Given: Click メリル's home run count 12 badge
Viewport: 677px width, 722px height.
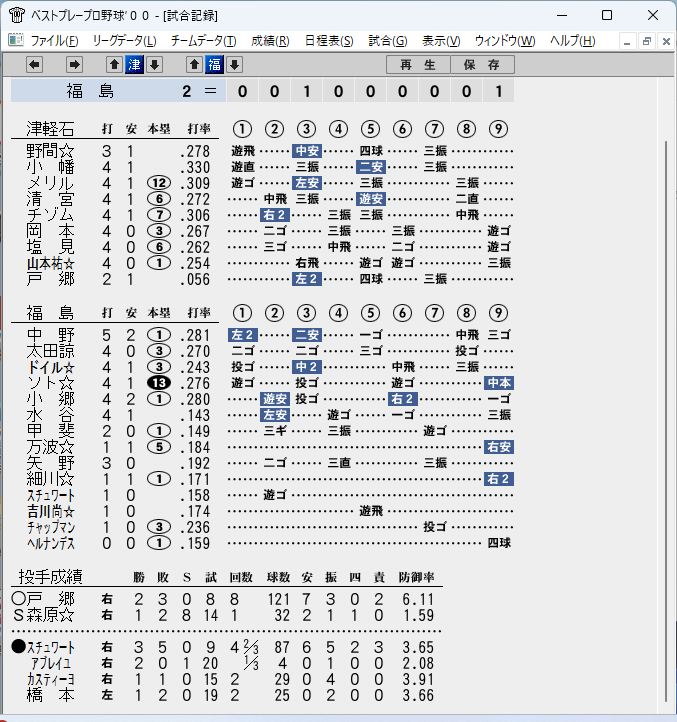Looking at the screenshot, I should (x=159, y=183).
